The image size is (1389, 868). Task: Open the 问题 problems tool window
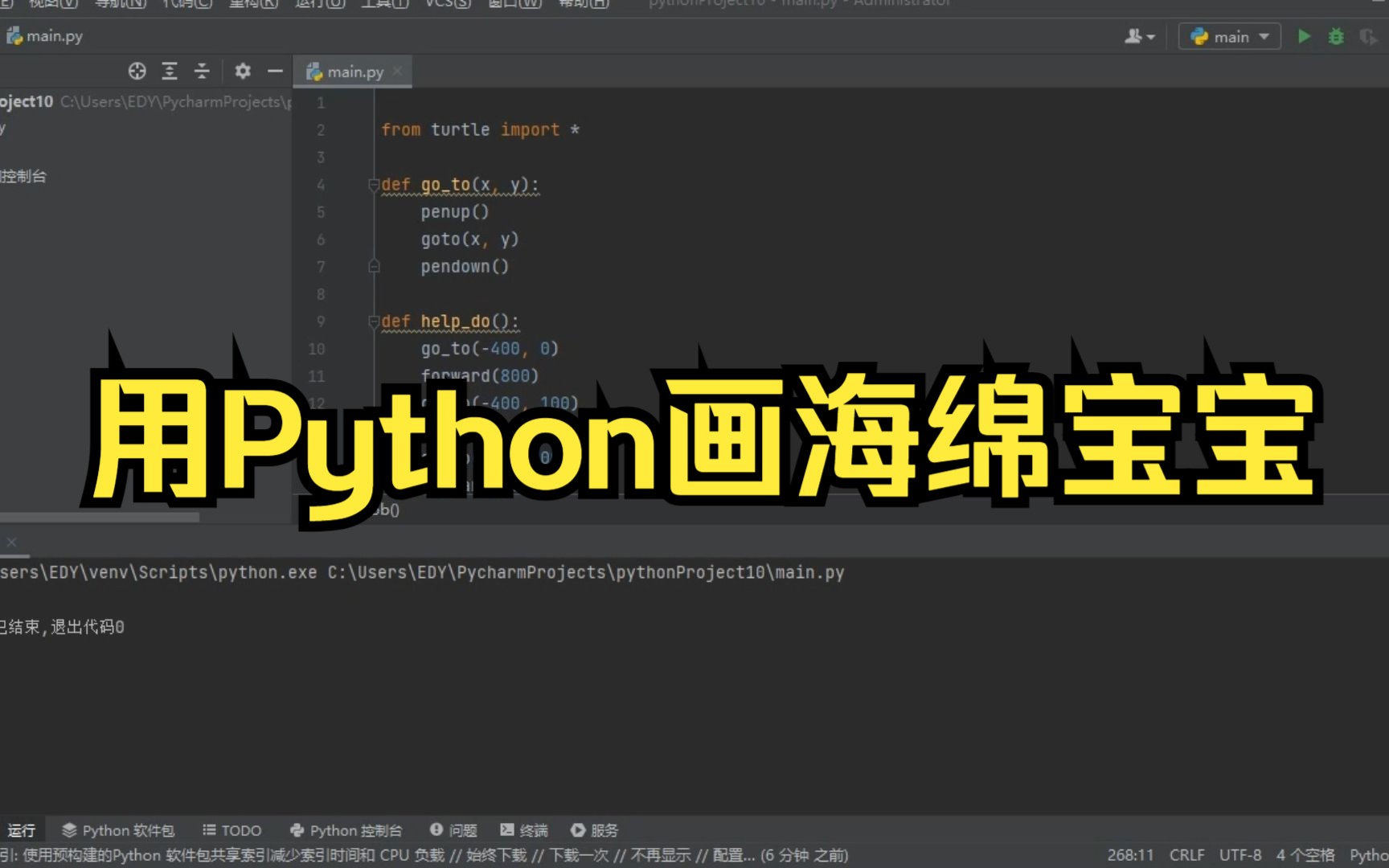(454, 830)
